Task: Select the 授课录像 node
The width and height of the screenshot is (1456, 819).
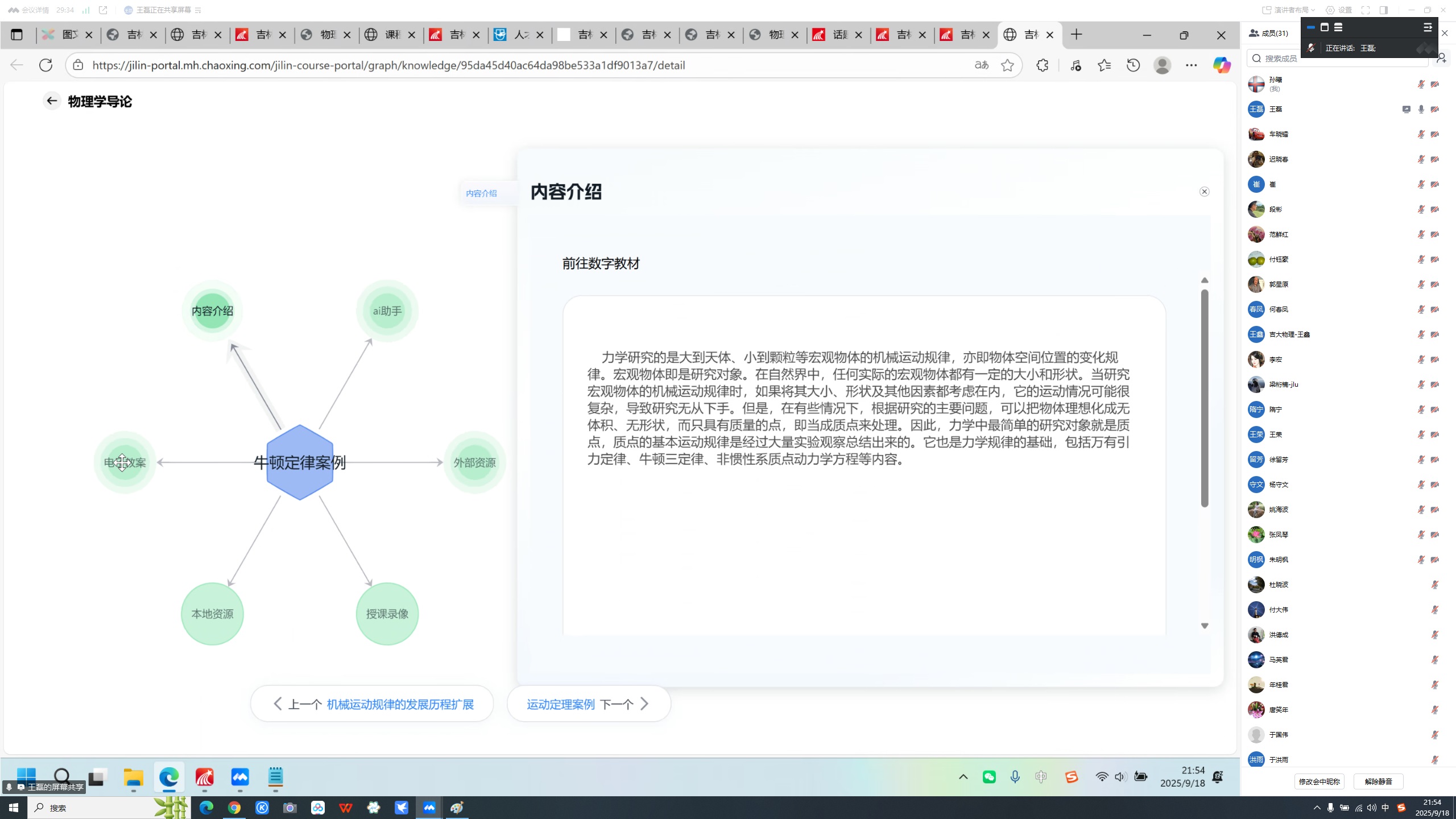Action: [387, 614]
